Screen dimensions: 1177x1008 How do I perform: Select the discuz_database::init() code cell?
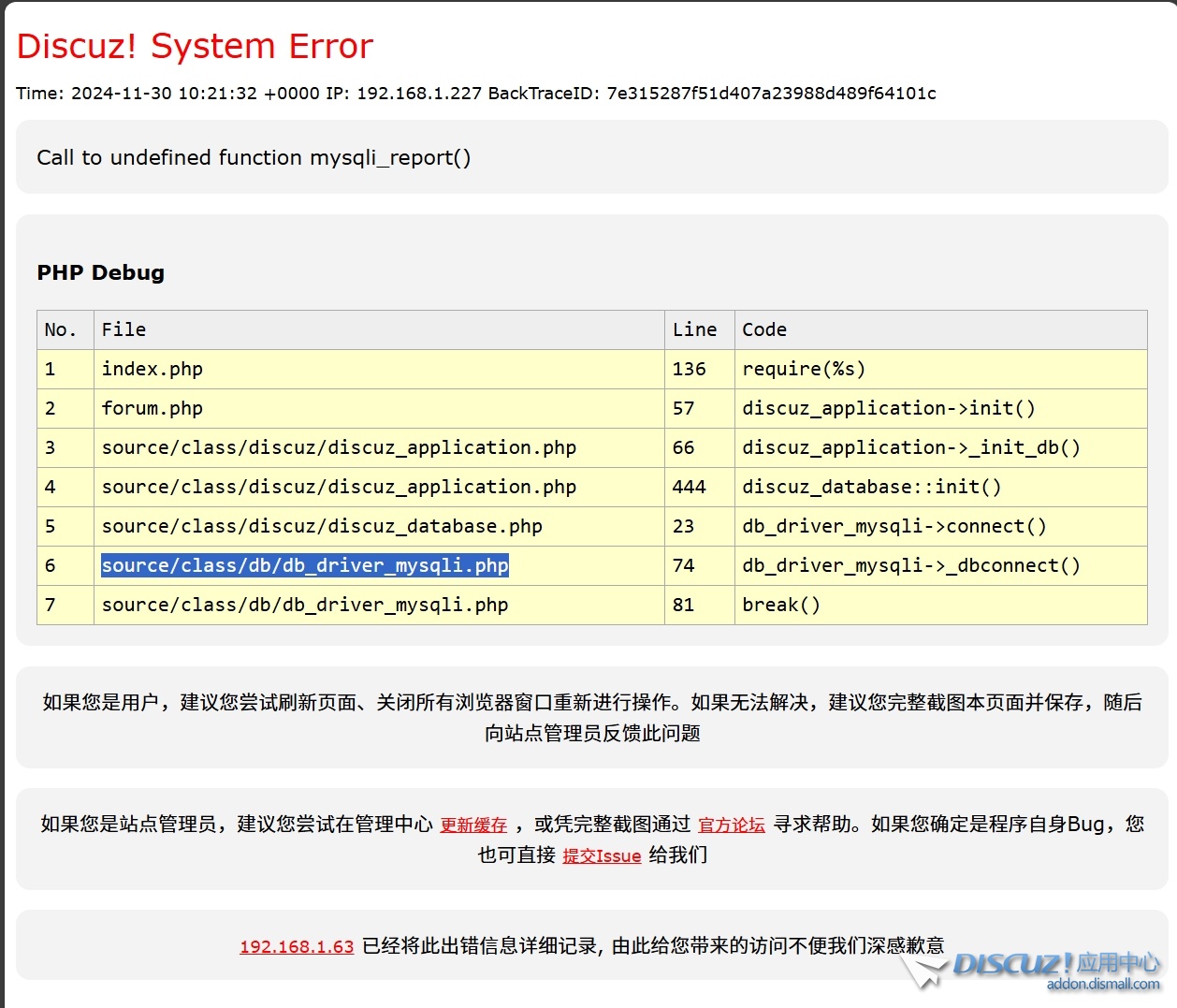pos(871,487)
